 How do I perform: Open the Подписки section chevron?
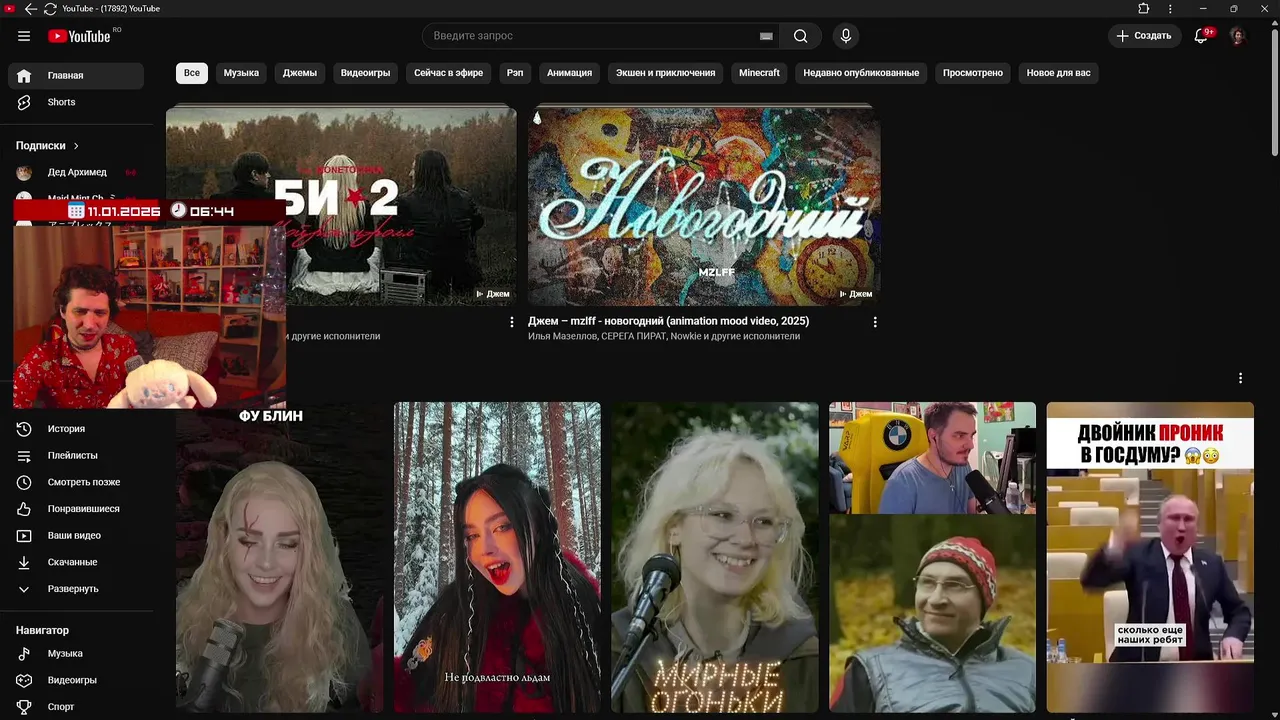(76, 146)
